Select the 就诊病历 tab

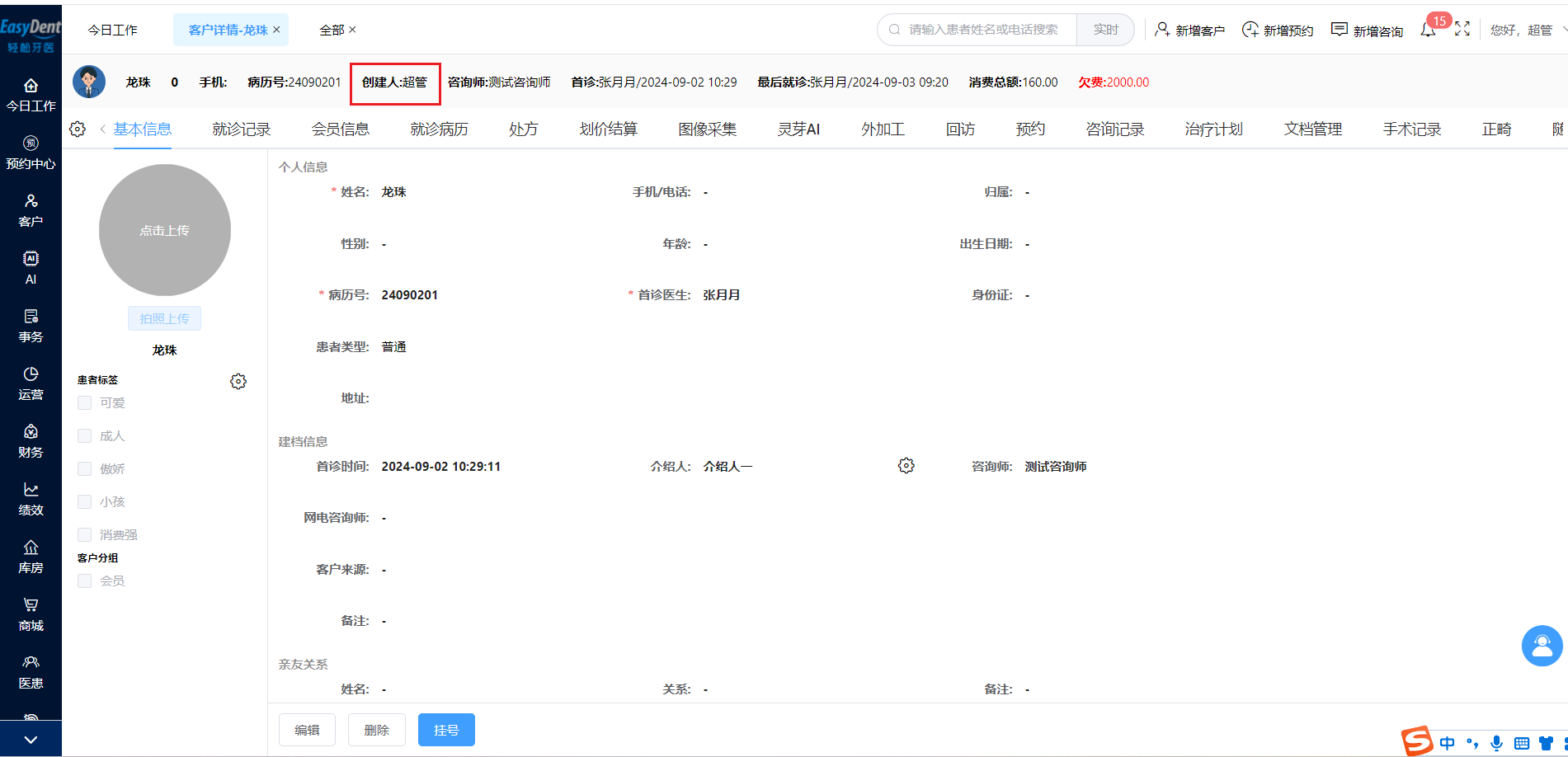pos(439,129)
